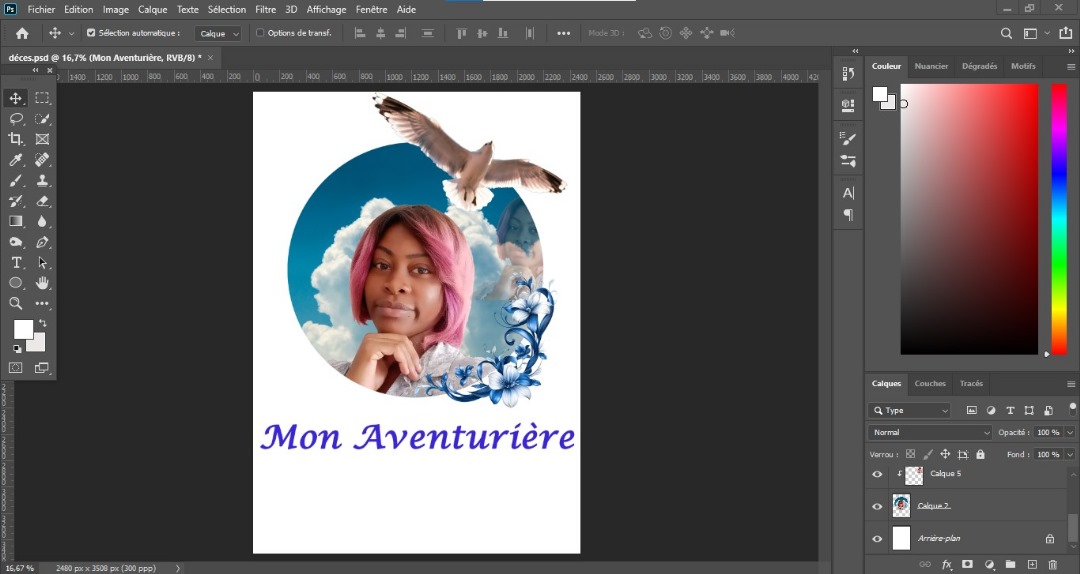Image resolution: width=1080 pixels, height=574 pixels.
Task: Select the Calque 2 layer thumbnail
Action: click(901, 506)
